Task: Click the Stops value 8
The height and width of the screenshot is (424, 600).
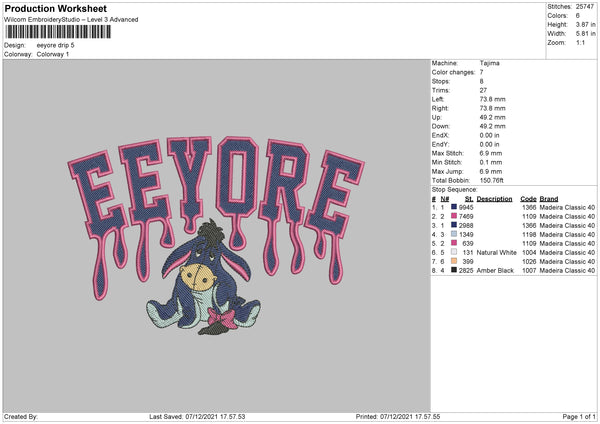Action: 481,81
